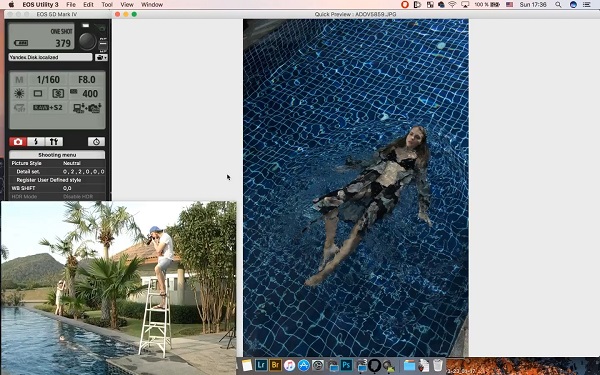
Task: Open the shooting tab with red camera icon
Action: [18, 142]
